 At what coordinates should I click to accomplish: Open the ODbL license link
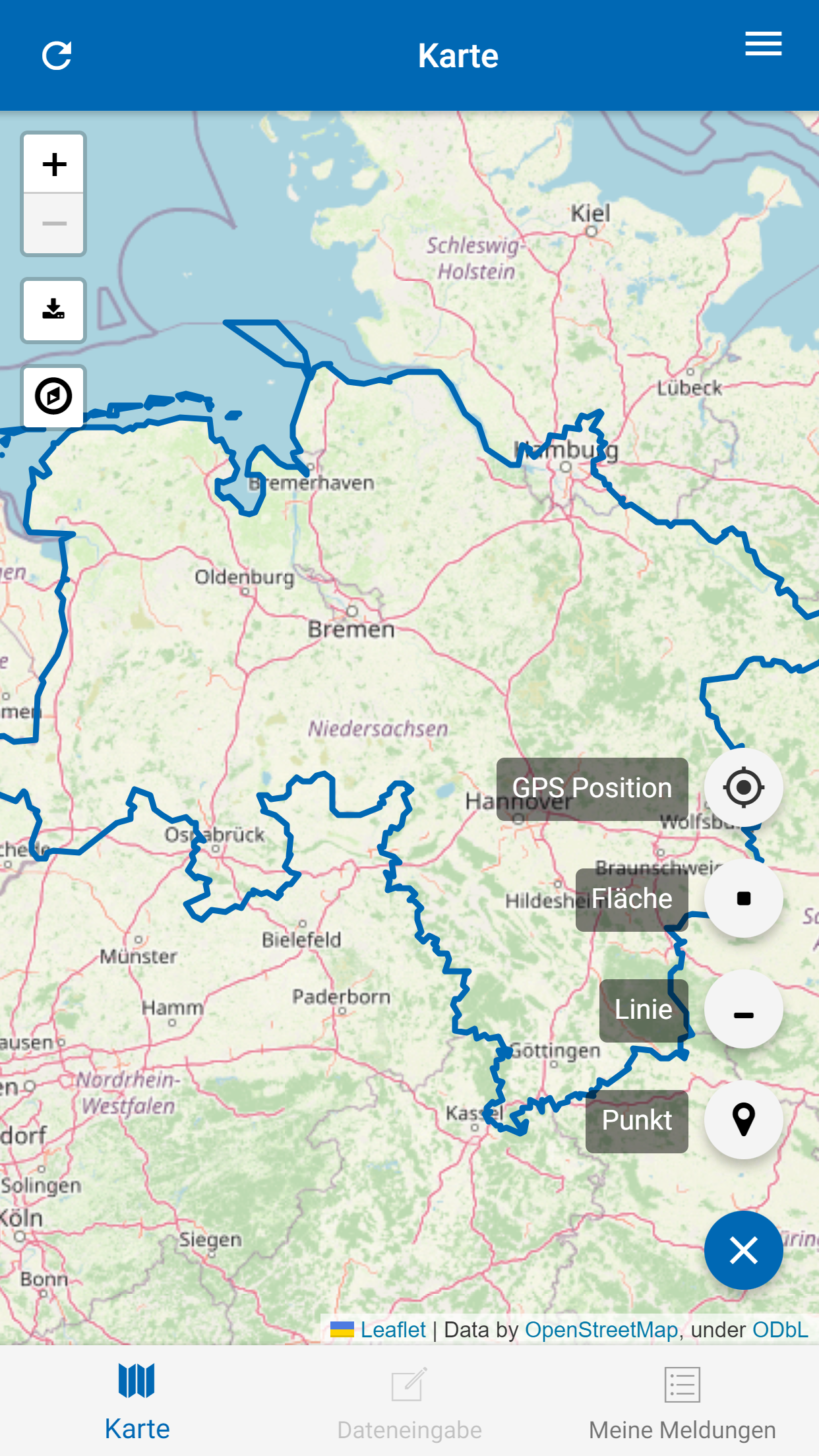[x=780, y=1330]
